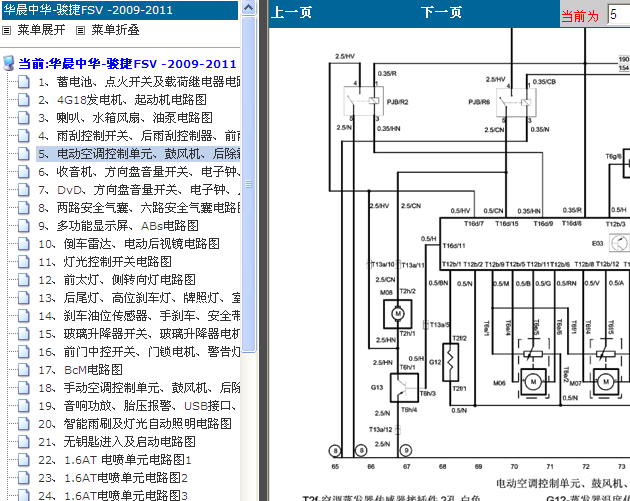Click page icon for item 6 收音机
This screenshot has width=630, height=501.
[x=24, y=172]
